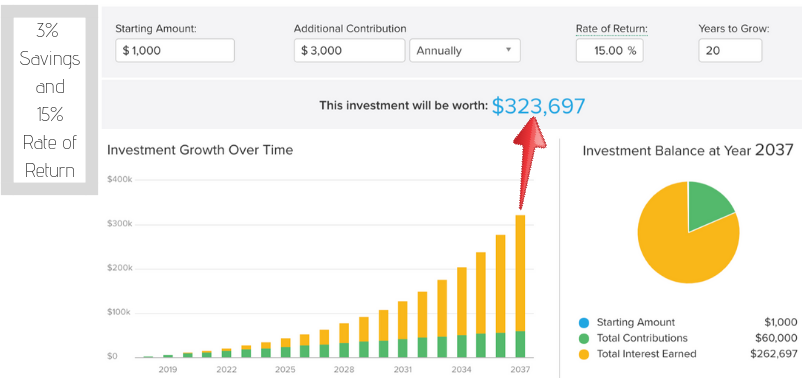Click the Total Interest Earned legend label

(646, 354)
